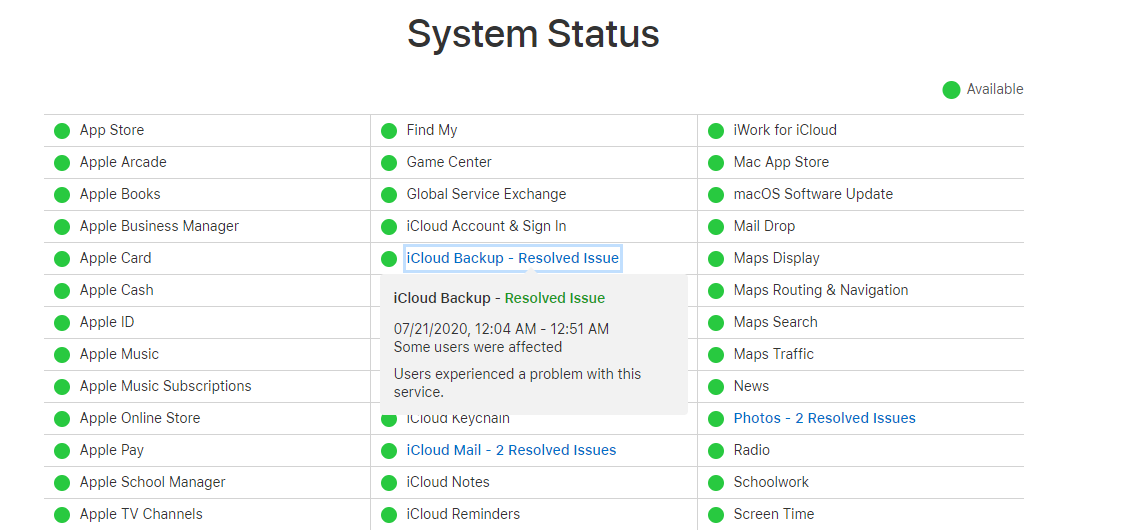Click the Mac App Store entry
Viewport: 1146px width, 530px height.
tap(781, 162)
